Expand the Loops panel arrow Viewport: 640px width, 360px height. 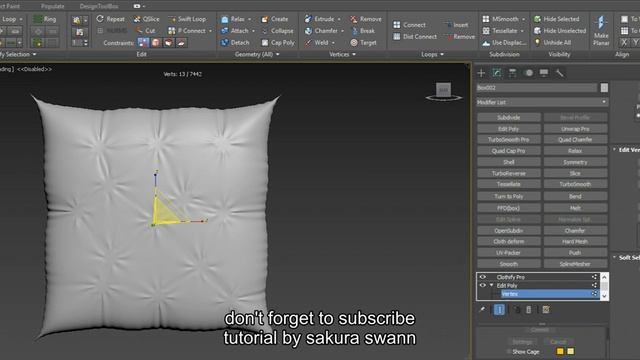pos(442,54)
